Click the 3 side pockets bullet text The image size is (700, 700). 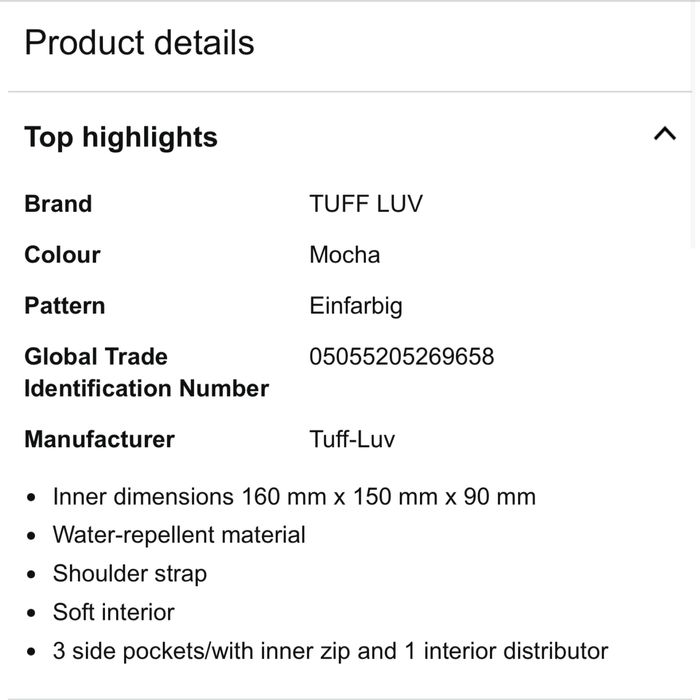[x=330, y=651]
